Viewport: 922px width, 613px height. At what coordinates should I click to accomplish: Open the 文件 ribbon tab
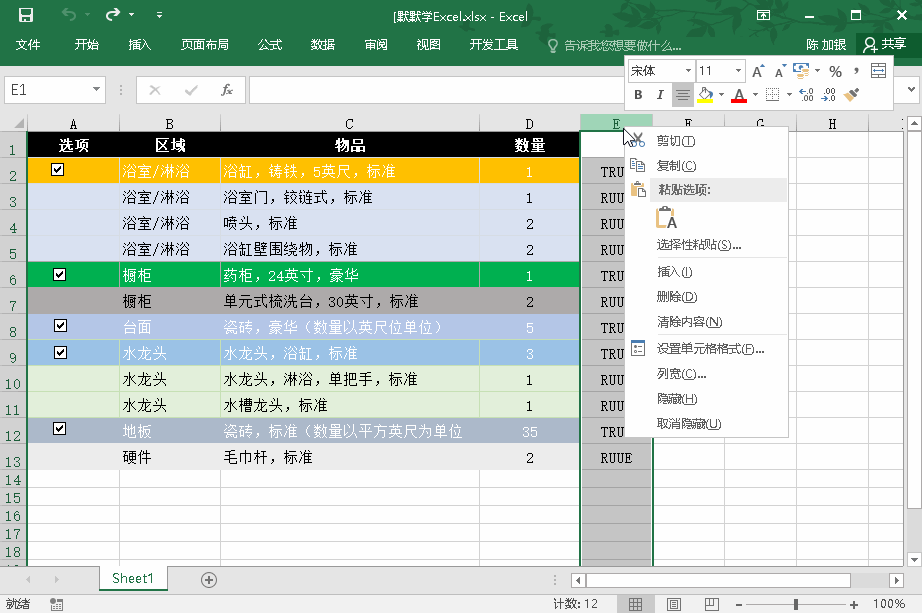28,45
